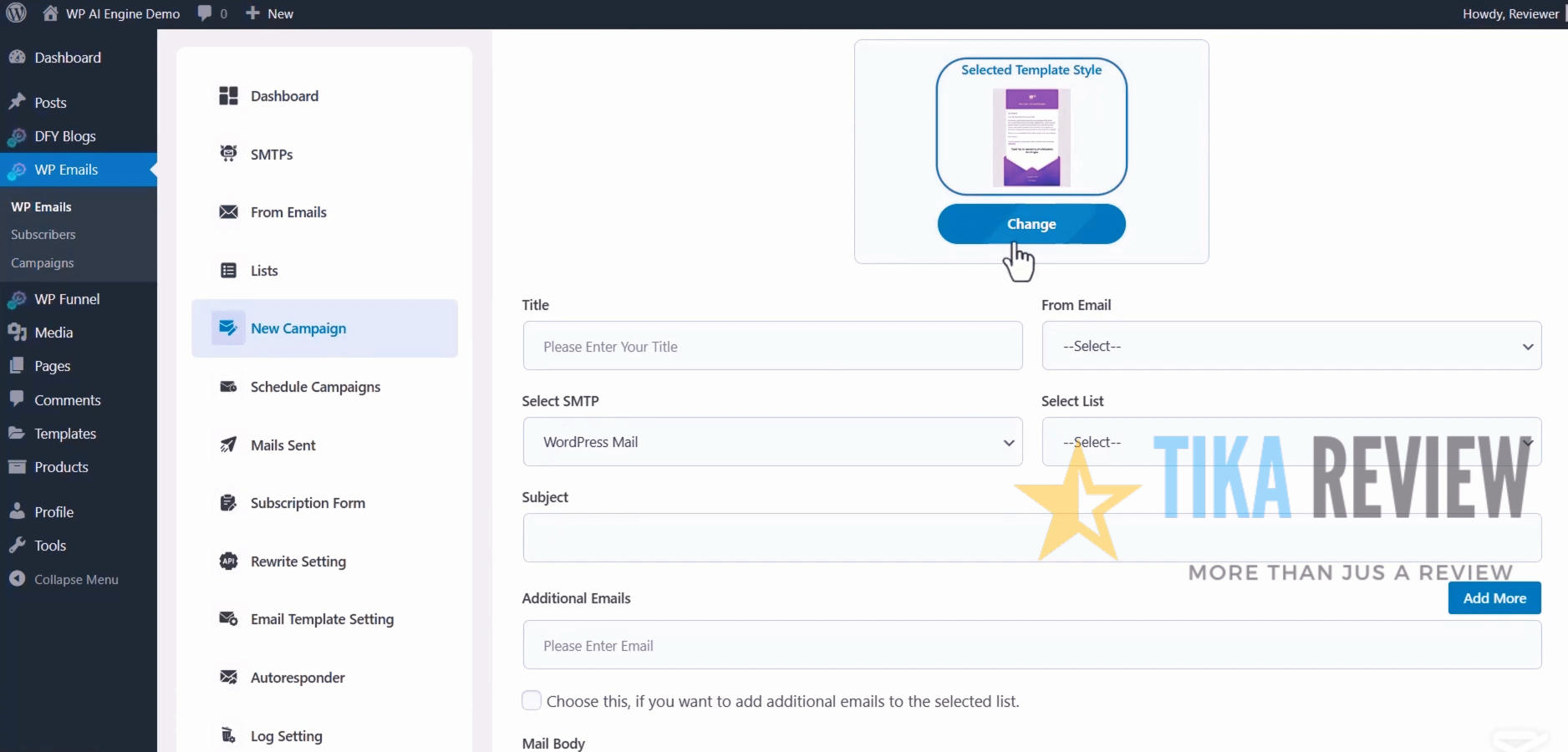Focus the campaign Title input field

[771, 346]
